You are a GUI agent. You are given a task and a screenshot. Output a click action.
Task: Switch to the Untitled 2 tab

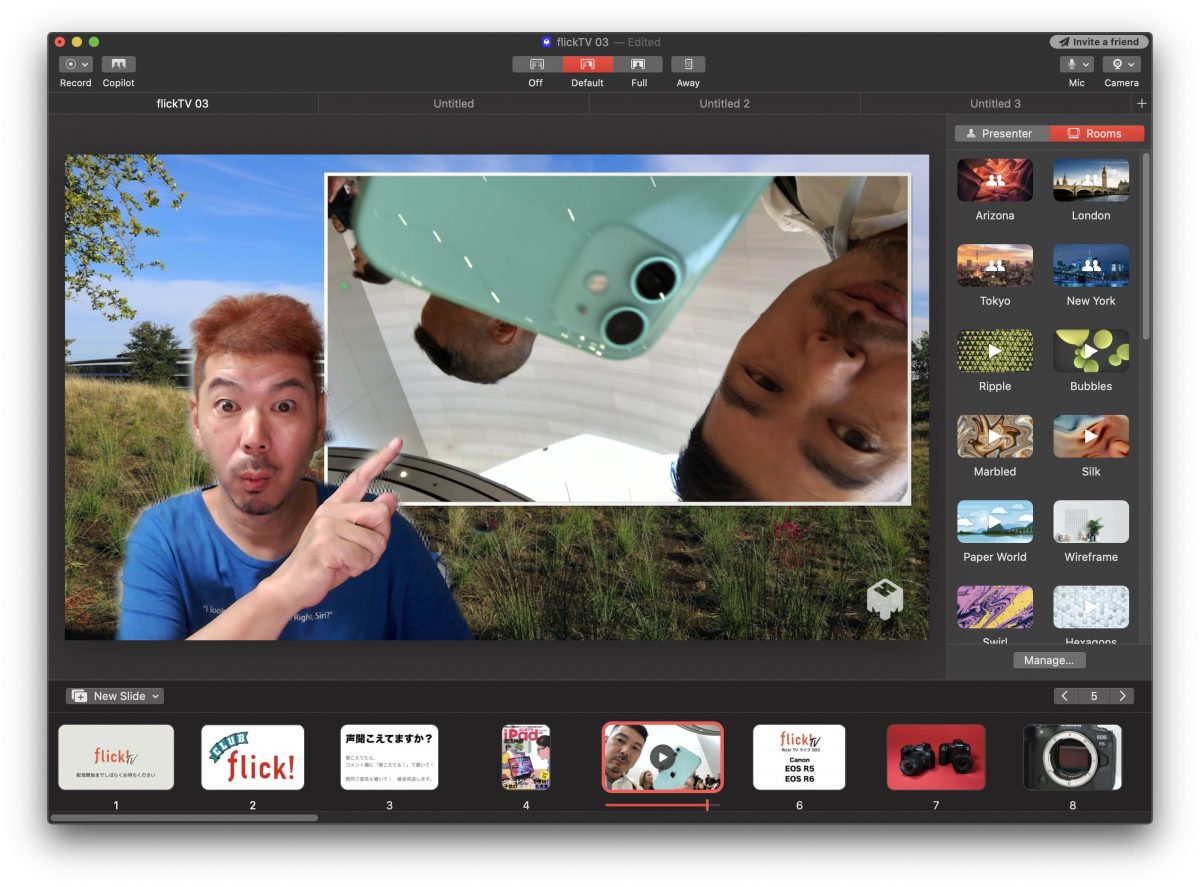pos(724,104)
